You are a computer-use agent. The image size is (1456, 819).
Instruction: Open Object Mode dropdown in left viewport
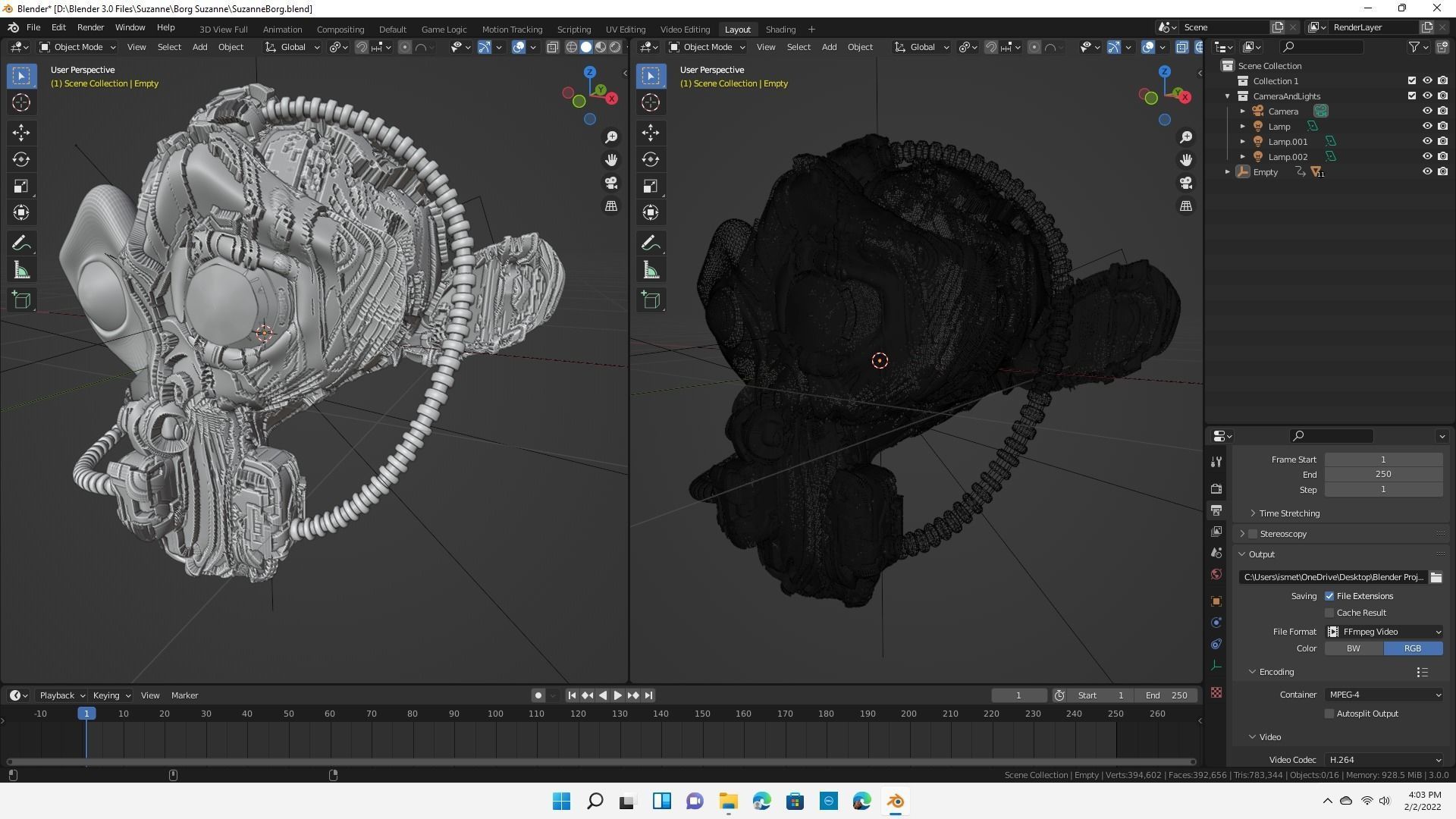(77, 47)
